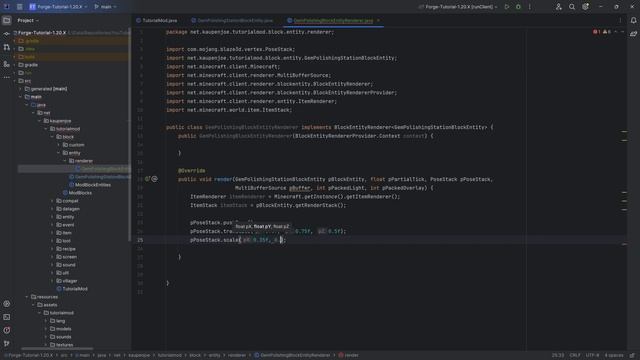640x360 pixels.
Task: Open the main menu hamburger icon
Action: [20, 7]
